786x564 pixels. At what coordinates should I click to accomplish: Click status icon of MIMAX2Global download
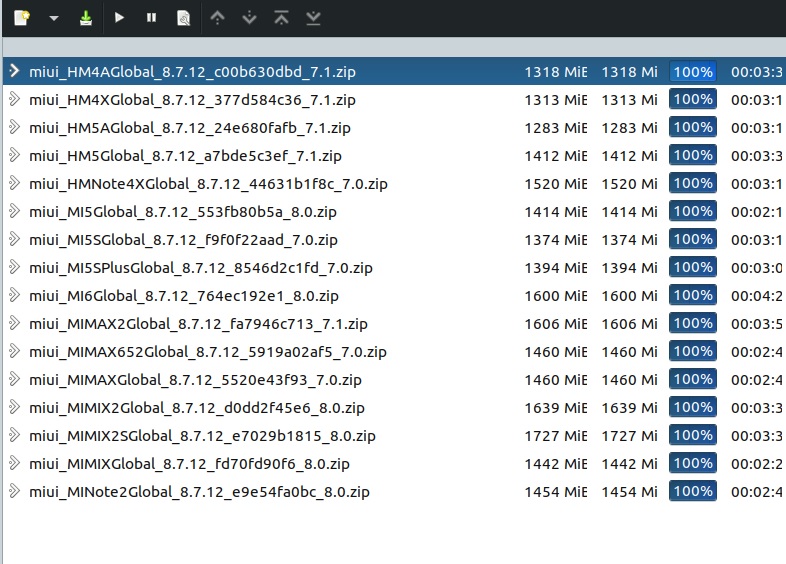15,324
